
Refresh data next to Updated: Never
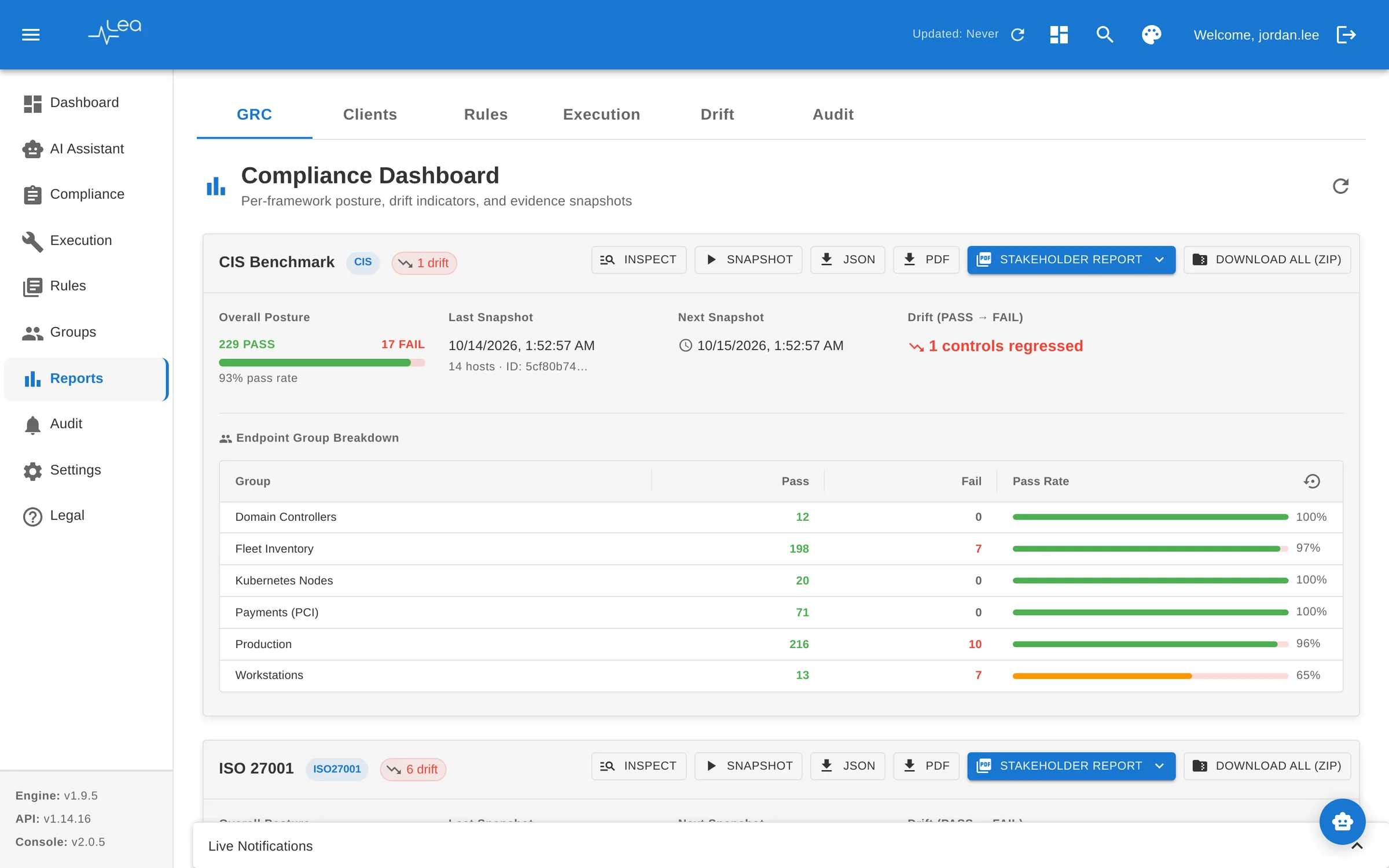click(x=1017, y=35)
